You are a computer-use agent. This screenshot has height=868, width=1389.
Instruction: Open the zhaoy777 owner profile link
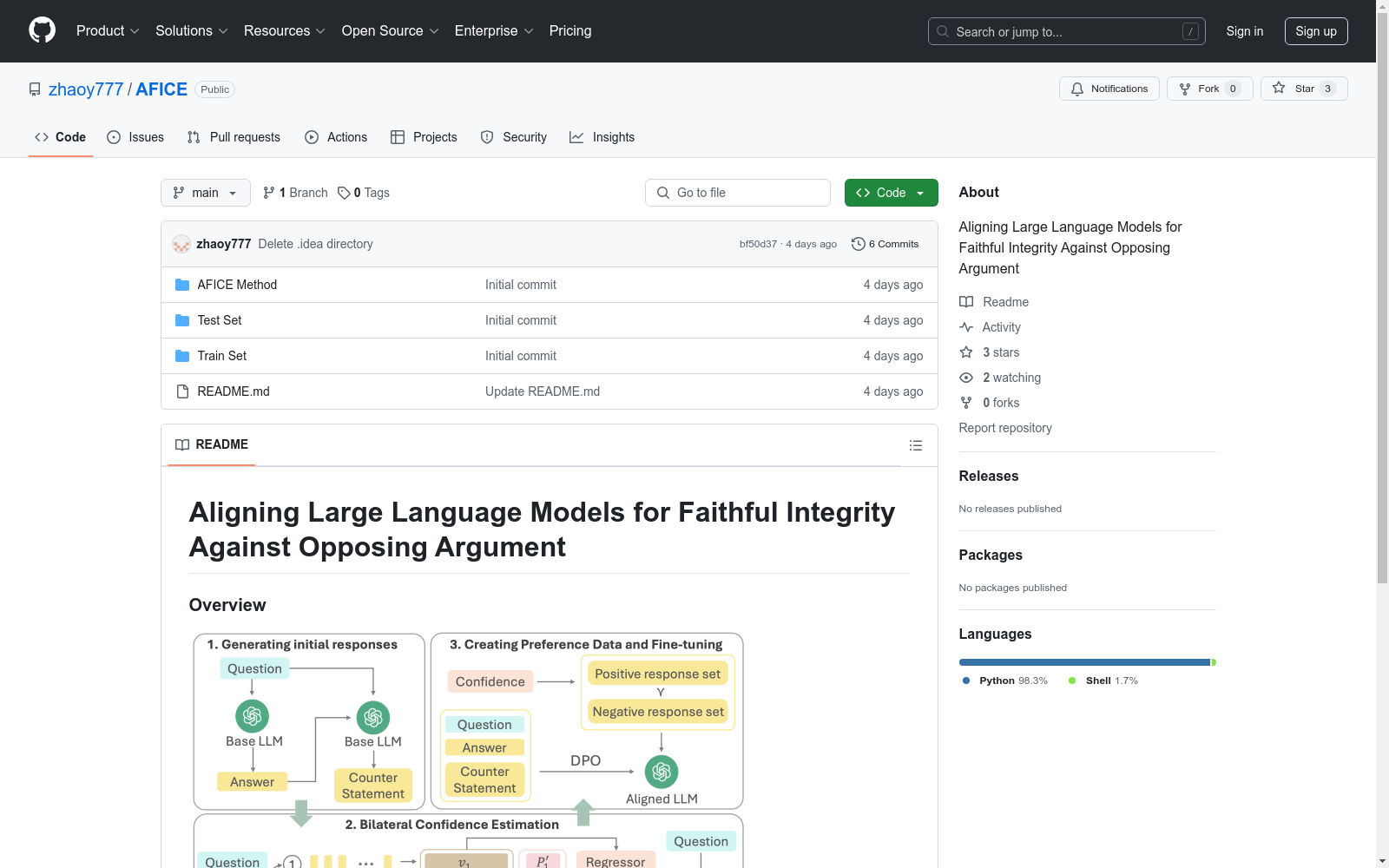[86, 89]
